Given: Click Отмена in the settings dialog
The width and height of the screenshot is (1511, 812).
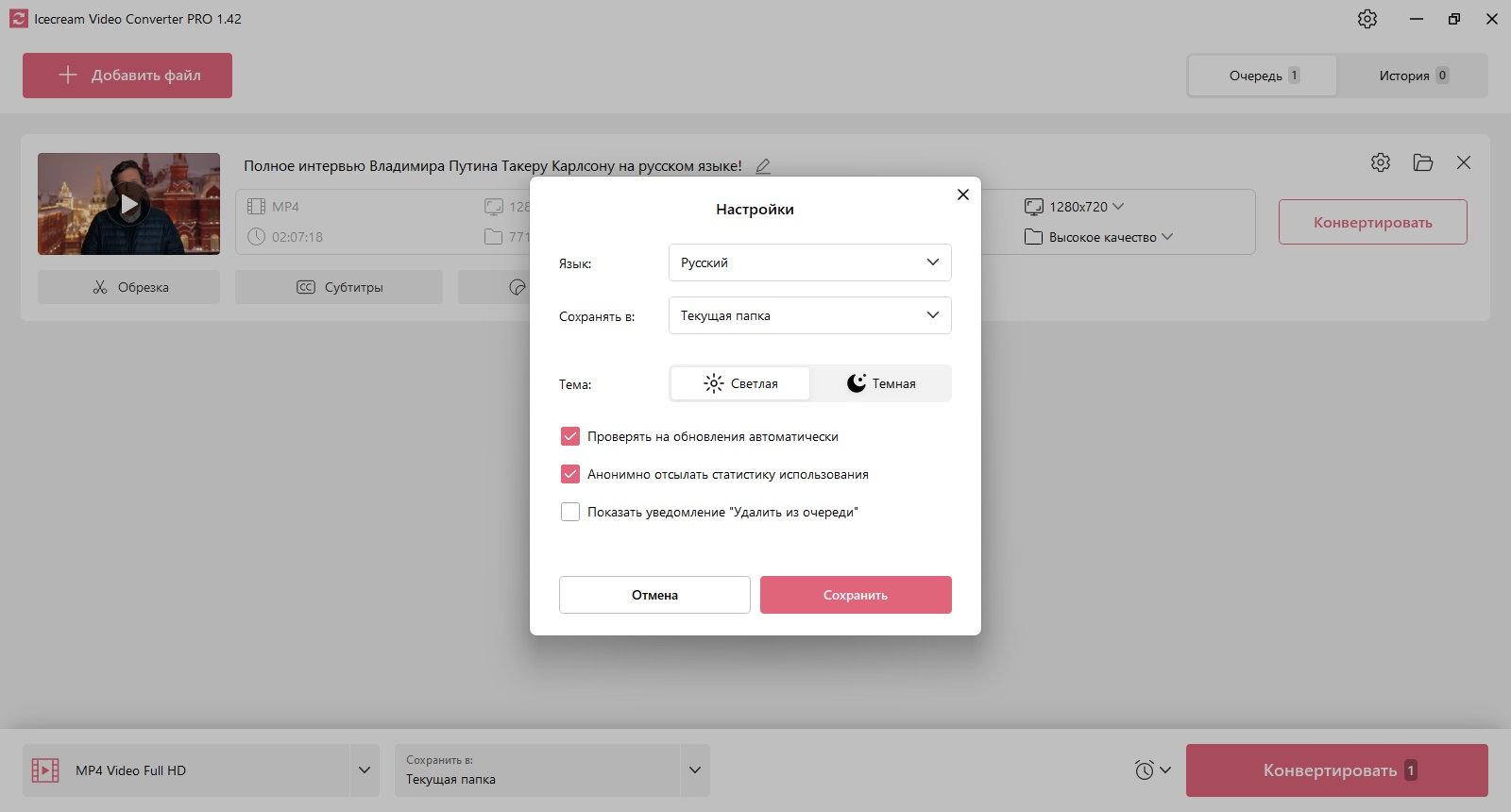Looking at the screenshot, I should pyautogui.click(x=654, y=595).
